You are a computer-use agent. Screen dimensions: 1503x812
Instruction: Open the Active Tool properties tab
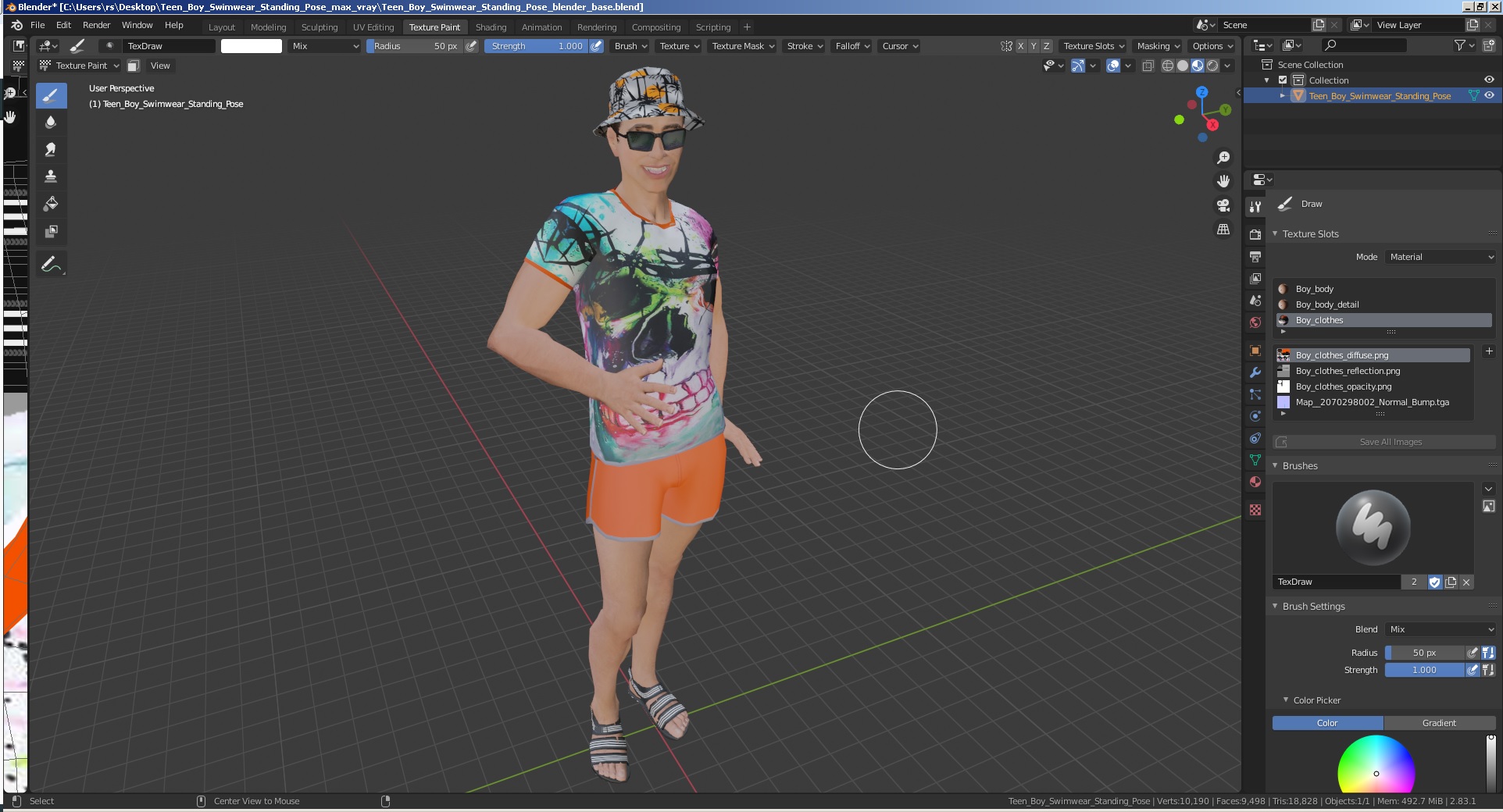click(1255, 207)
